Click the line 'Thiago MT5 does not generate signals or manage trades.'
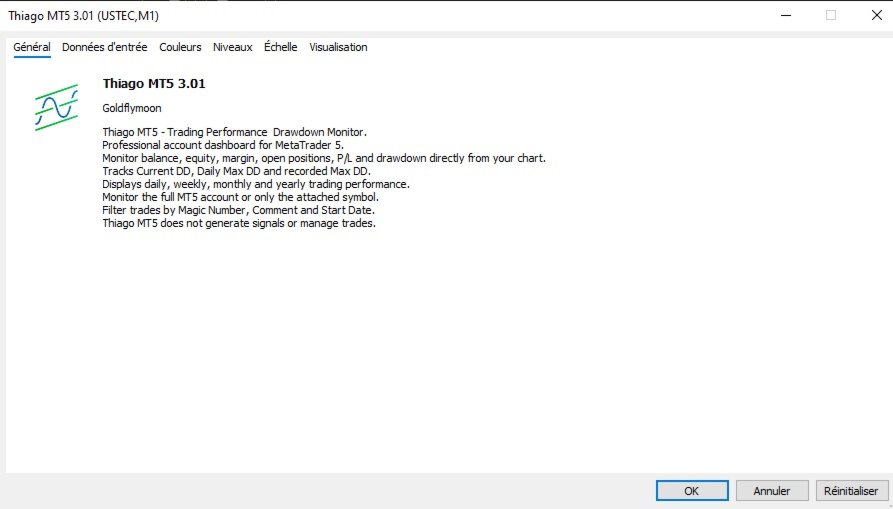893x509 pixels. click(x=239, y=223)
